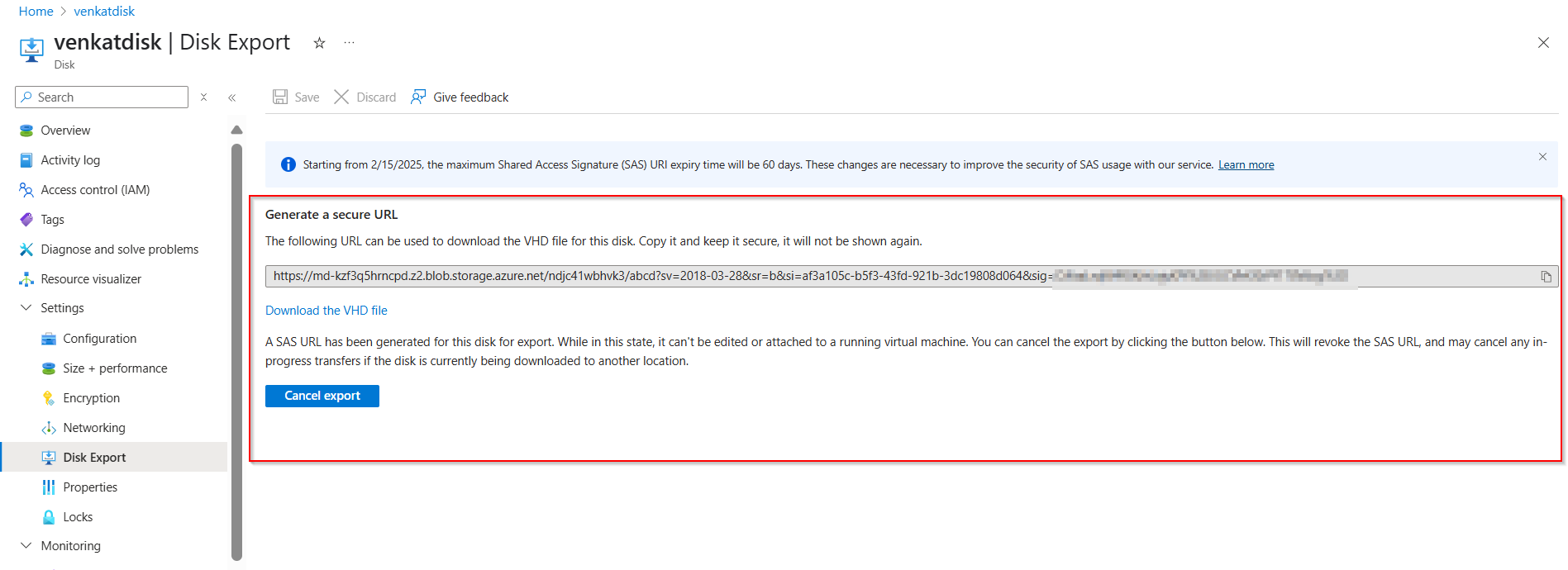Open Size + performance page
The image size is (1568, 570).
[x=114, y=368]
